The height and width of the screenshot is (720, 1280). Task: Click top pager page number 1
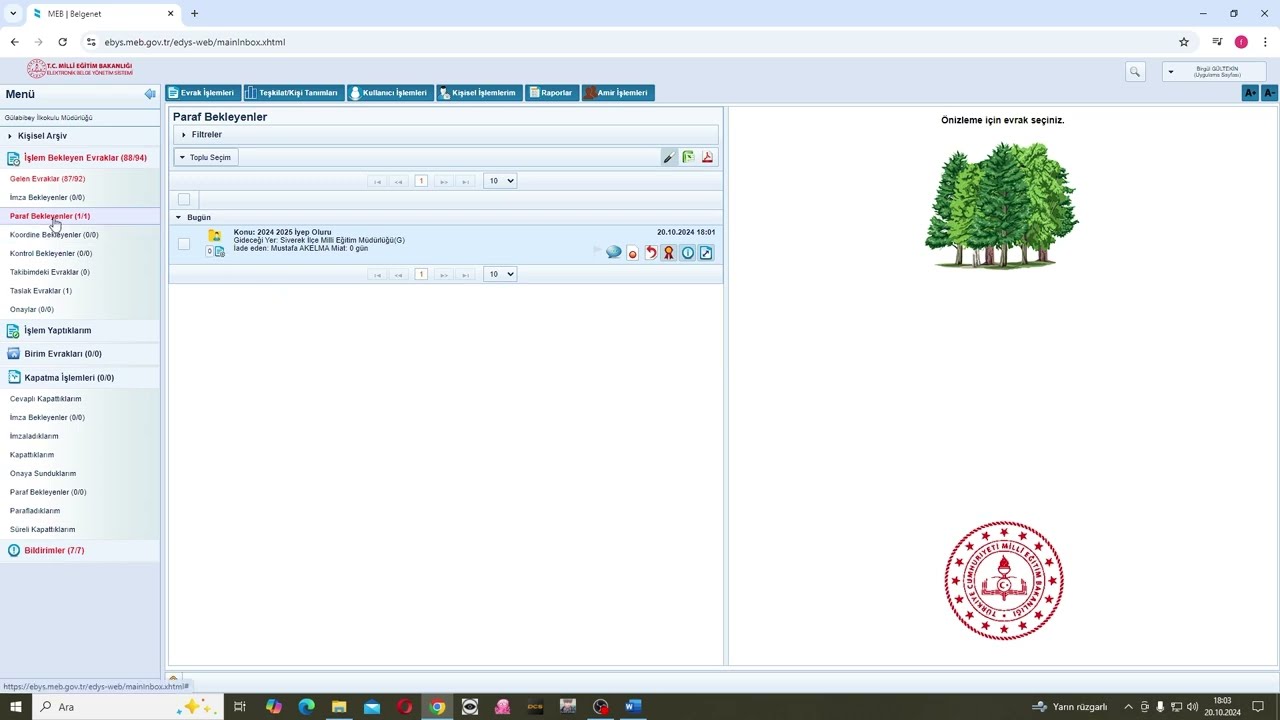point(421,181)
